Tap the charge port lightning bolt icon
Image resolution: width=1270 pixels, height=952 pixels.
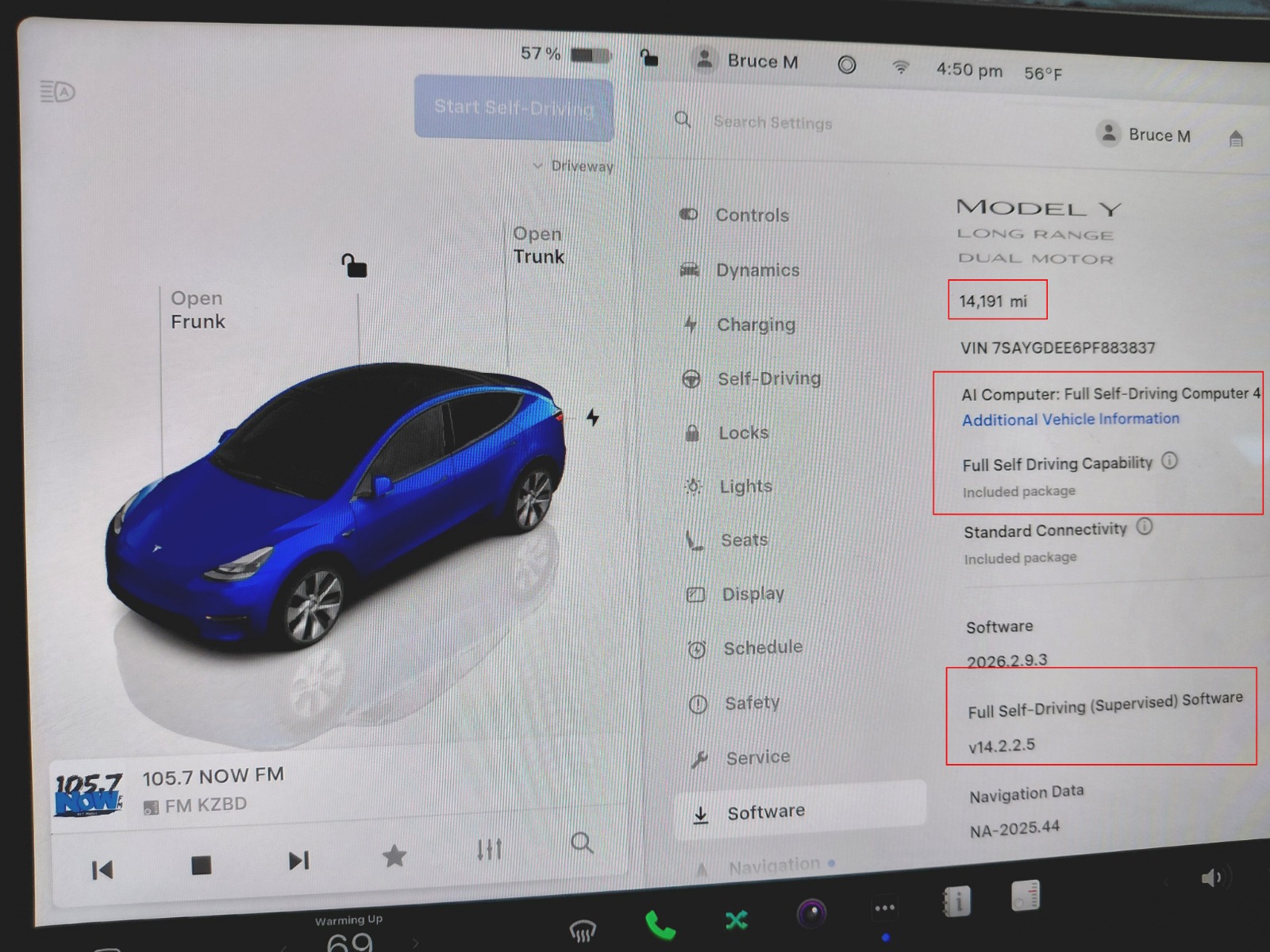click(x=592, y=417)
